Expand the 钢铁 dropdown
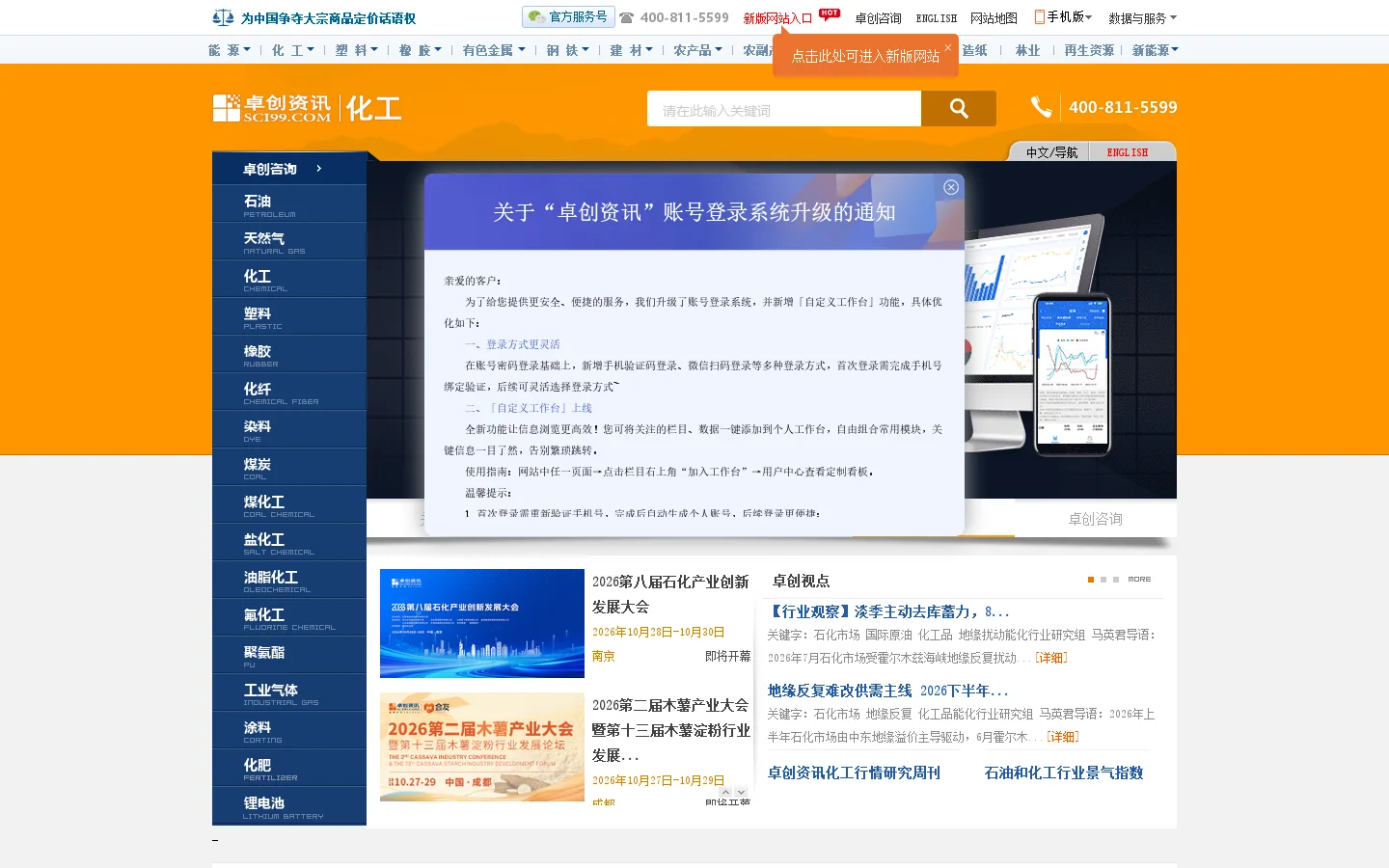Image resolution: width=1389 pixels, height=868 pixels. point(567,50)
